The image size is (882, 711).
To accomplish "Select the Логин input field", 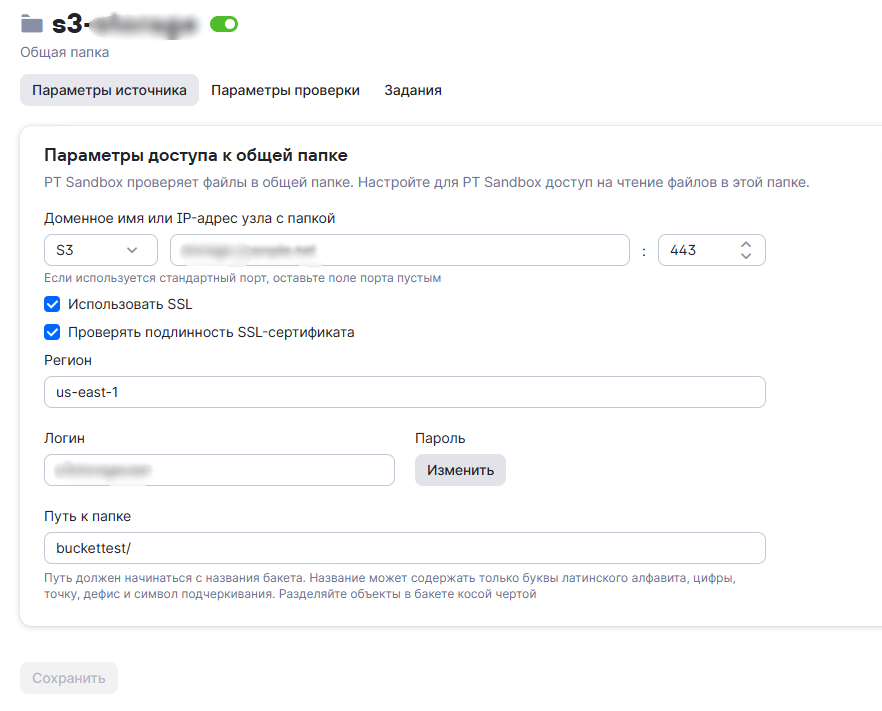I will pyautogui.click(x=220, y=470).
